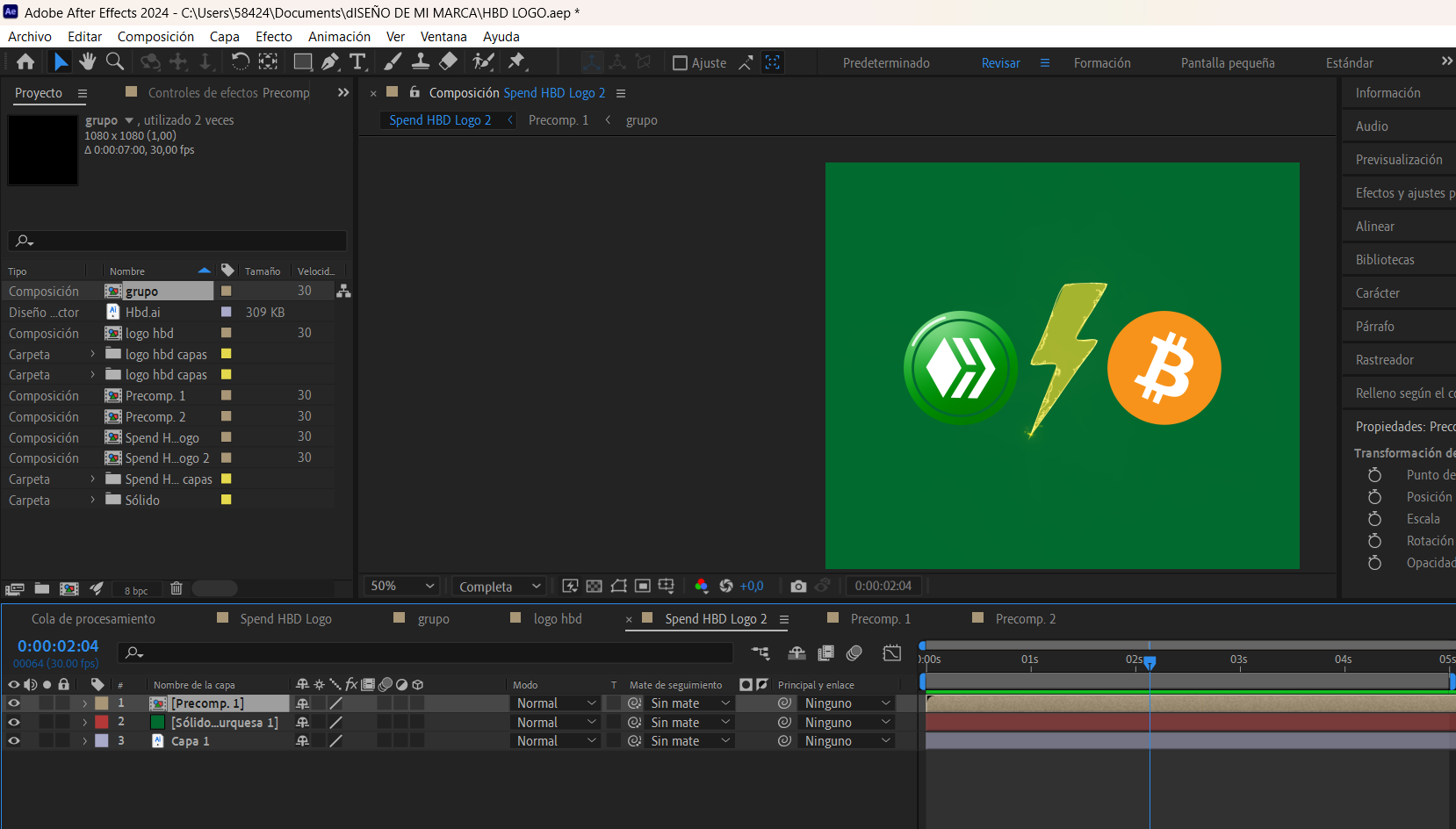Screen dimensions: 1456x829
Task: Open the 50% magnification dropdown
Action: click(x=401, y=586)
